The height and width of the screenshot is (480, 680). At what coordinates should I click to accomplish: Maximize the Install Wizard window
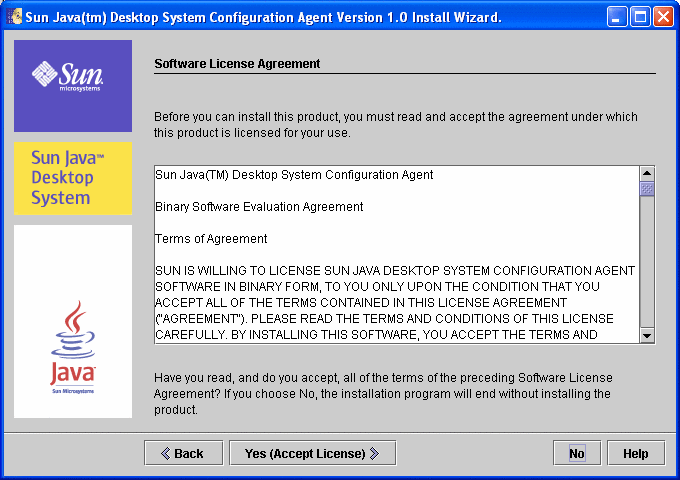tap(640, 17)
